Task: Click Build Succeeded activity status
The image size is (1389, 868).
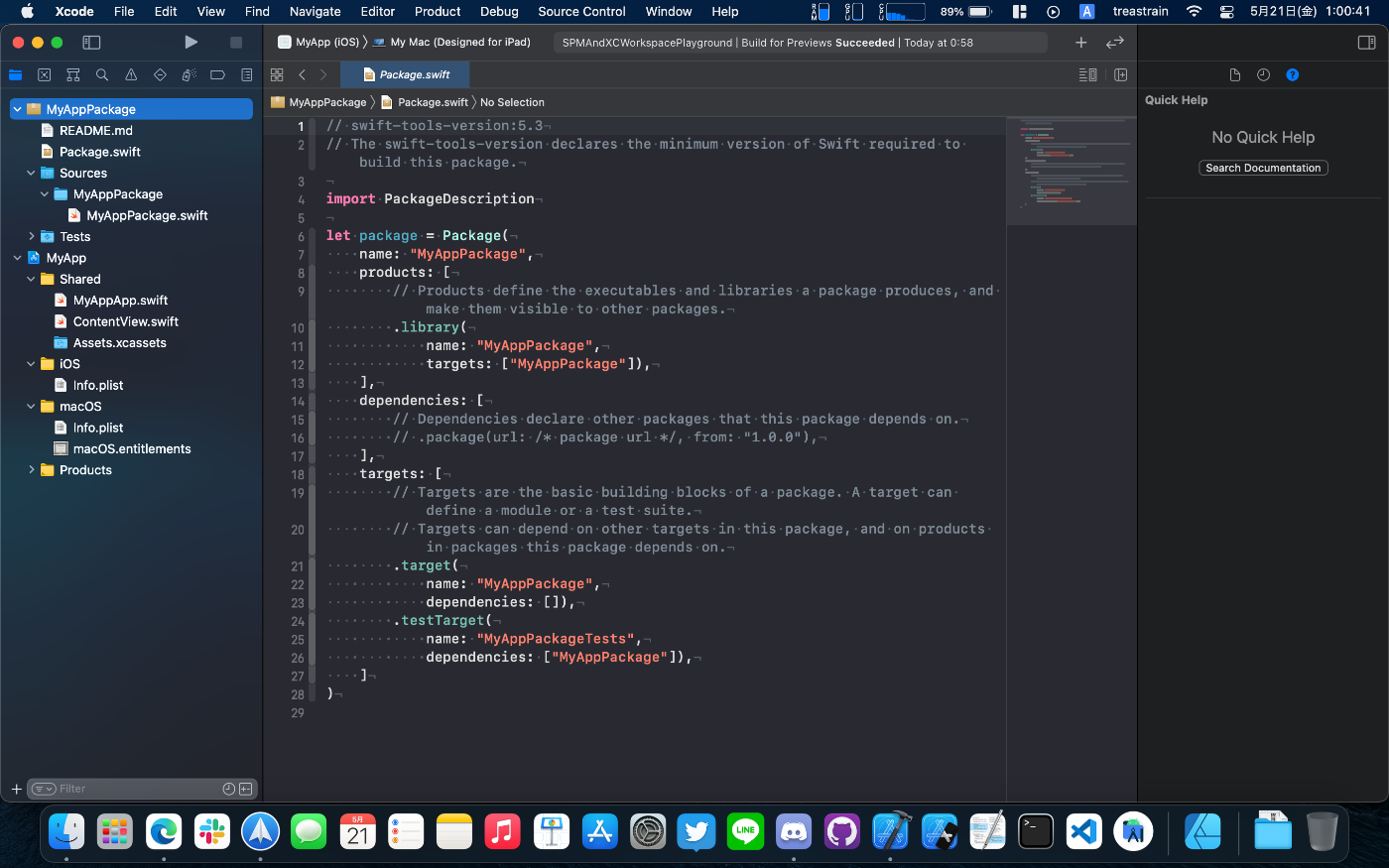Action: click(800, 43)
